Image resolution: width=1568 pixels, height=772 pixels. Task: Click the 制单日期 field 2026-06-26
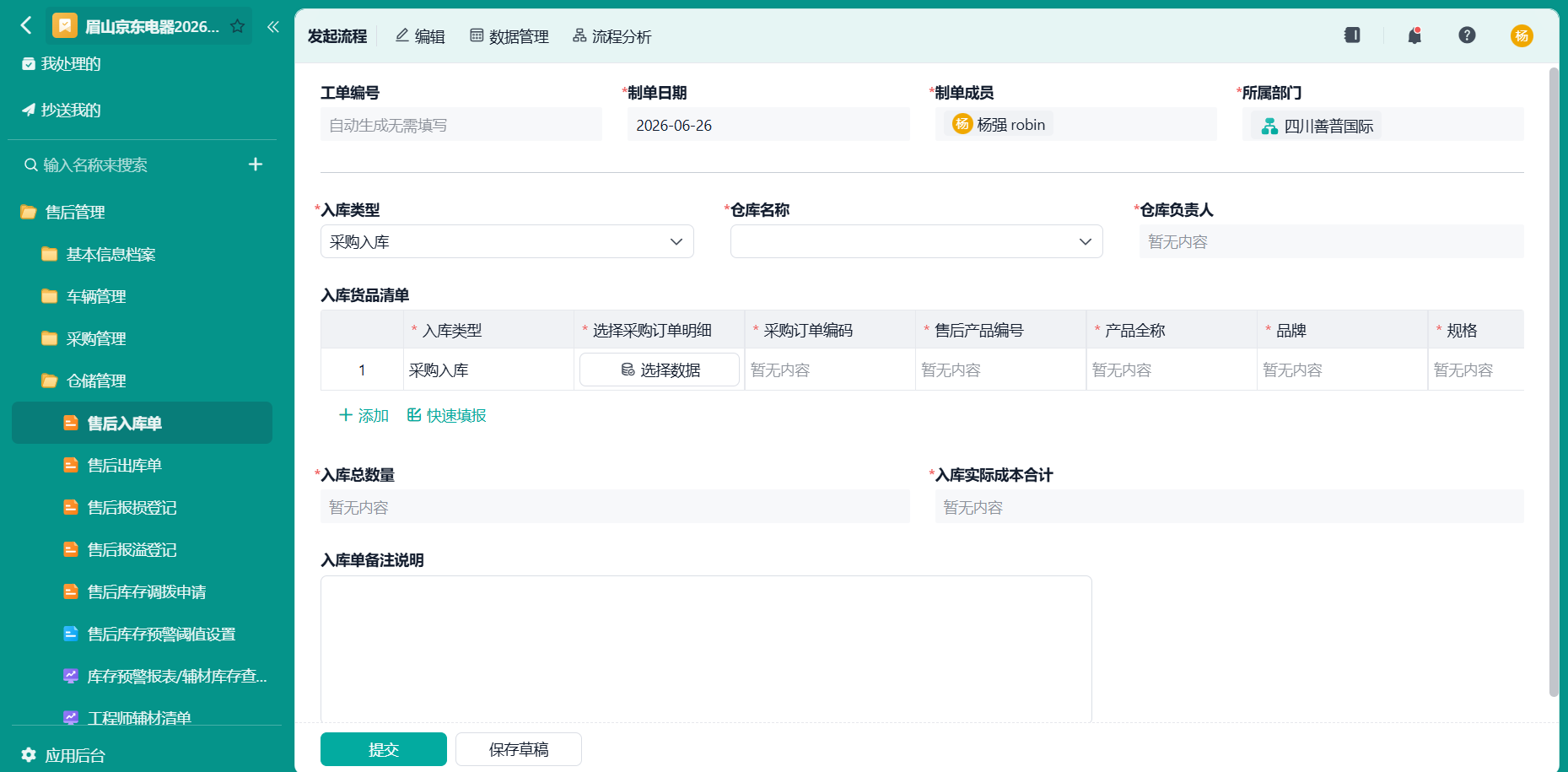(768, 125)
